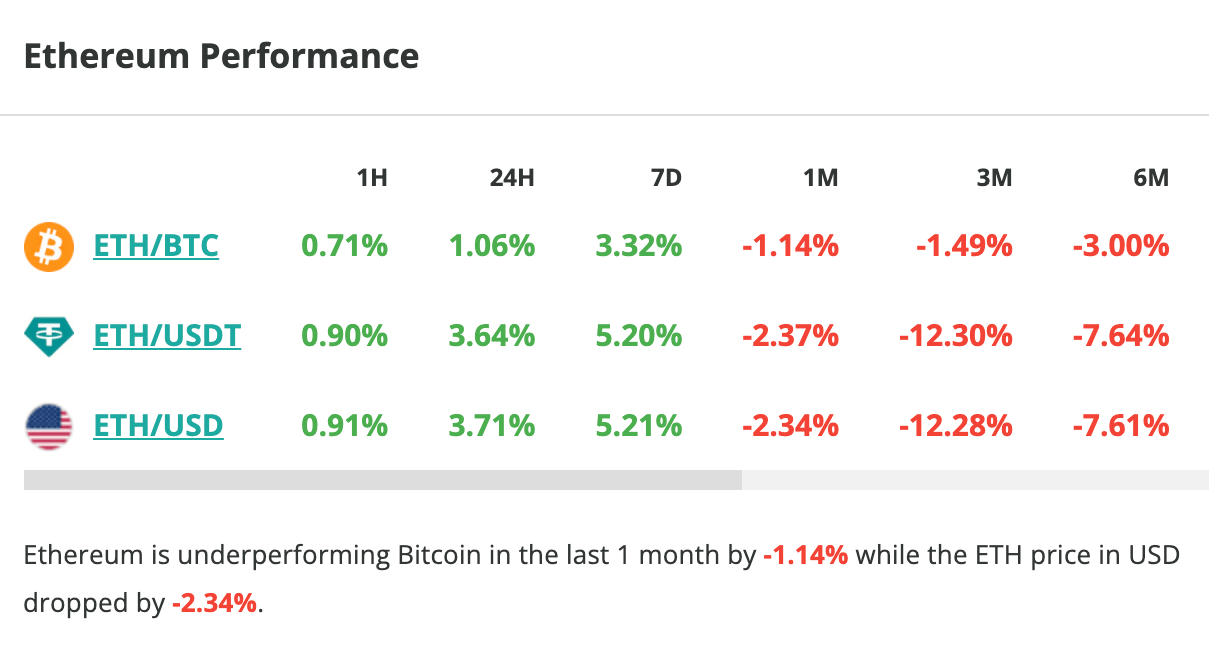
Task: Click the Ethereum Performance heading
Action: [x=221, y=56]
